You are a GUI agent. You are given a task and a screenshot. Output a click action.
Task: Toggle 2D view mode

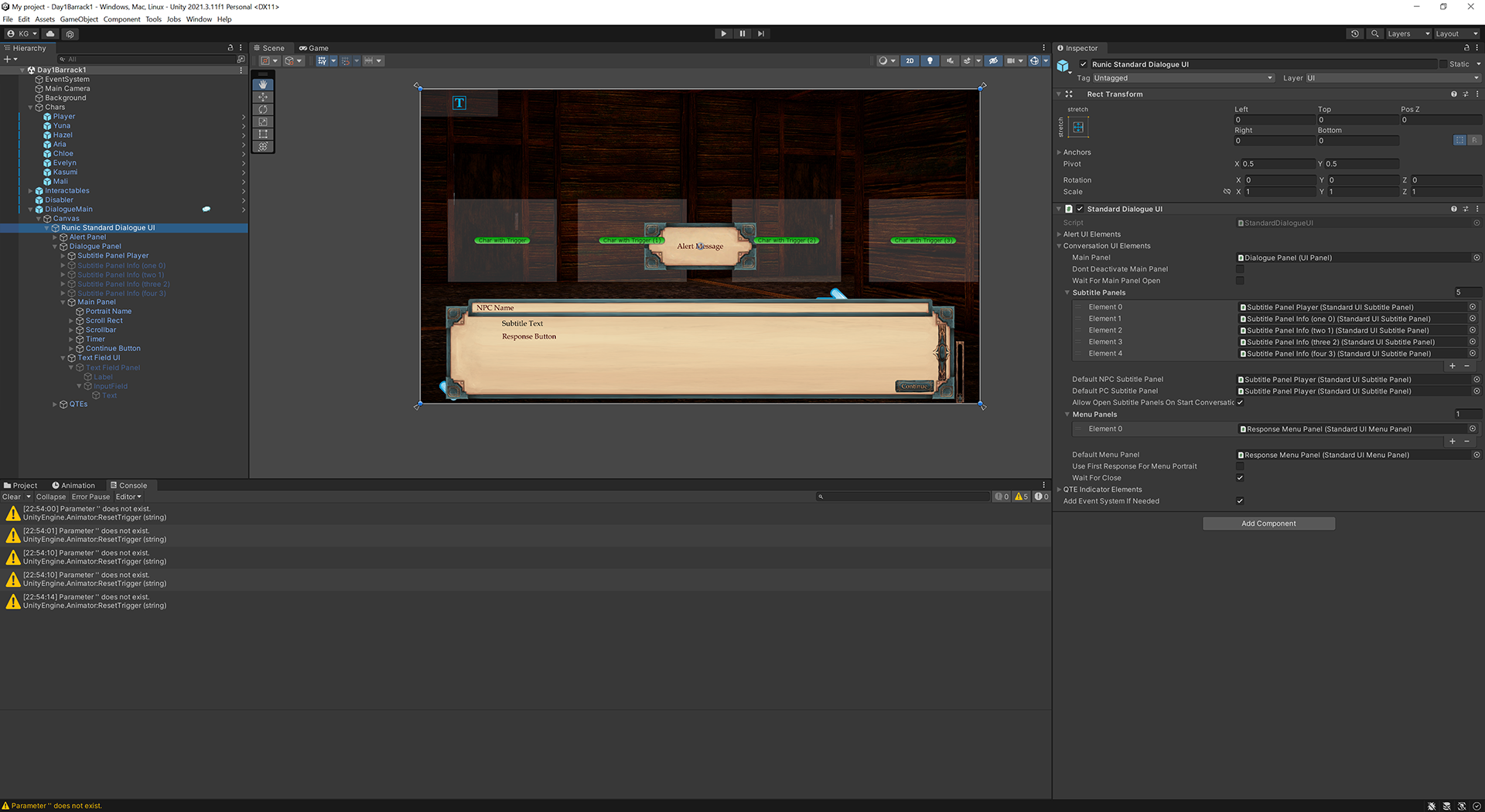click(910, 60)
